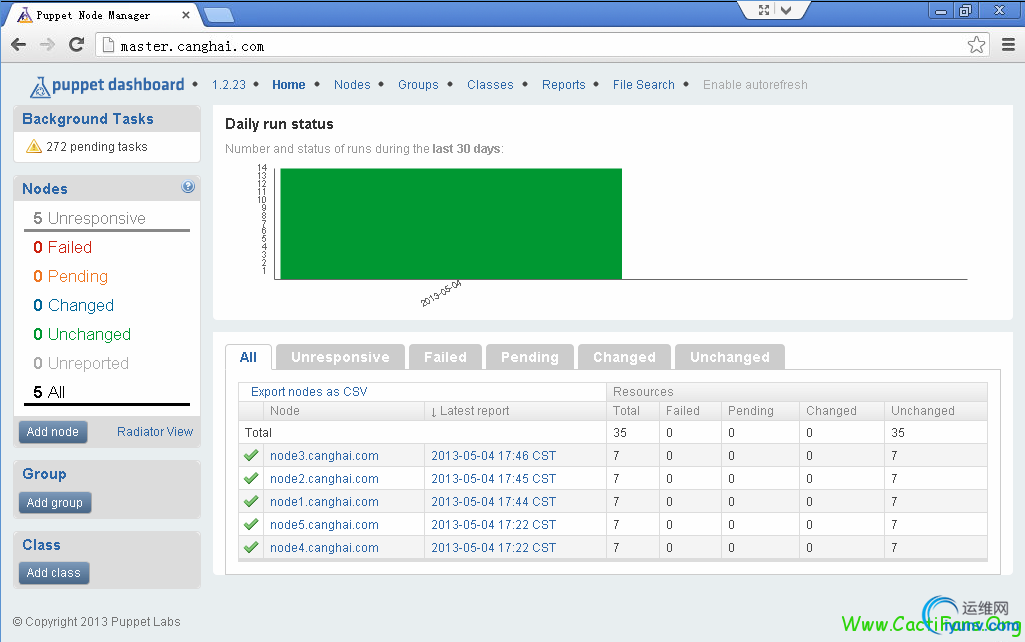Open Nodes navigation link
The width and height of the screenshot is (1025, 642).
[x=352, y=84]
